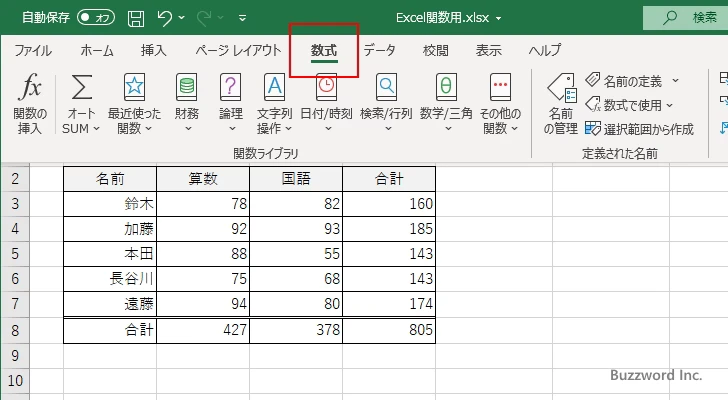Open the ファイル tab
The height and width of the screenshot is (400, 728).
[x=32, y=50]
